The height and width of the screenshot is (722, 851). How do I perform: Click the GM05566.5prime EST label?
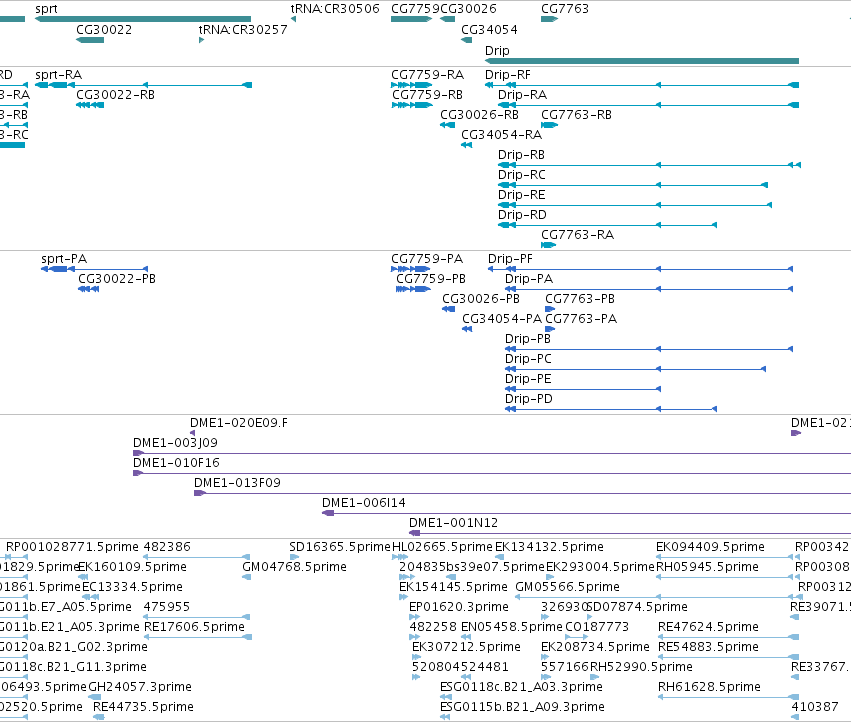click(x=568, y=586)
